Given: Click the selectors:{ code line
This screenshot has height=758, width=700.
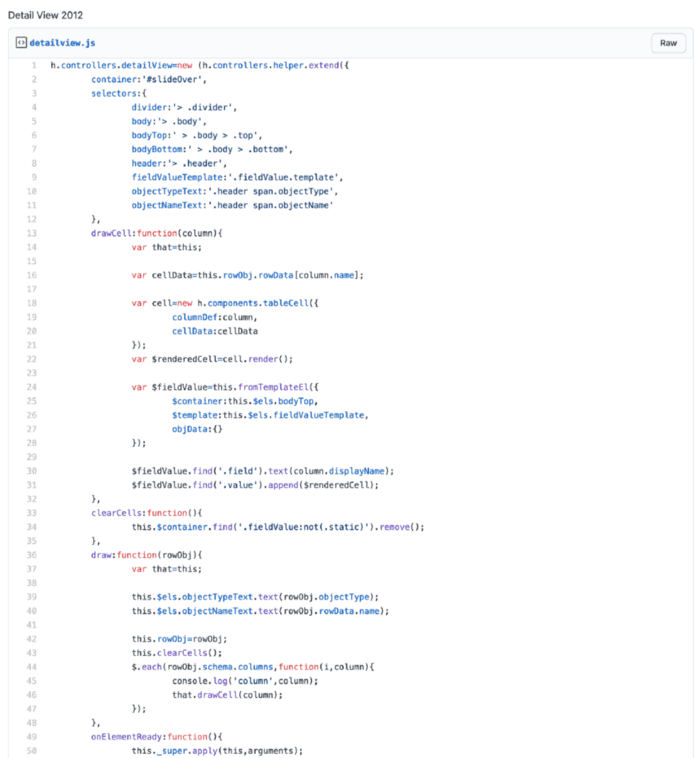Looking at the screenshot, I should 119,93.
